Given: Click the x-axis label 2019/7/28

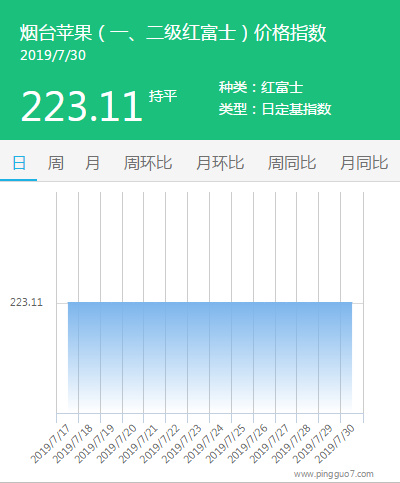Looking at the screenshot, I should tap(292, 444).
